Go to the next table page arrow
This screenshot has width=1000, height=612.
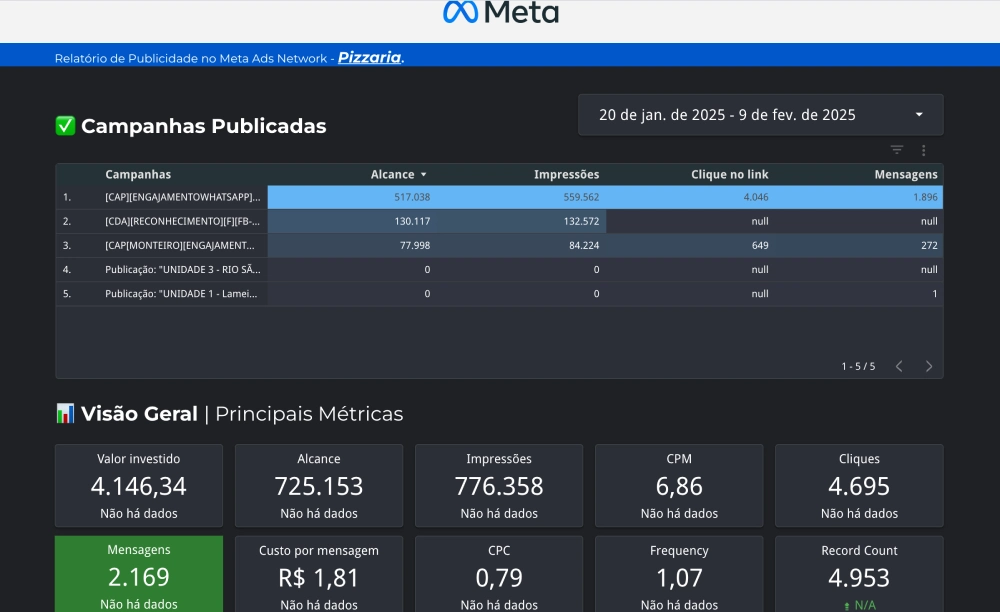[x=929, y=366]
